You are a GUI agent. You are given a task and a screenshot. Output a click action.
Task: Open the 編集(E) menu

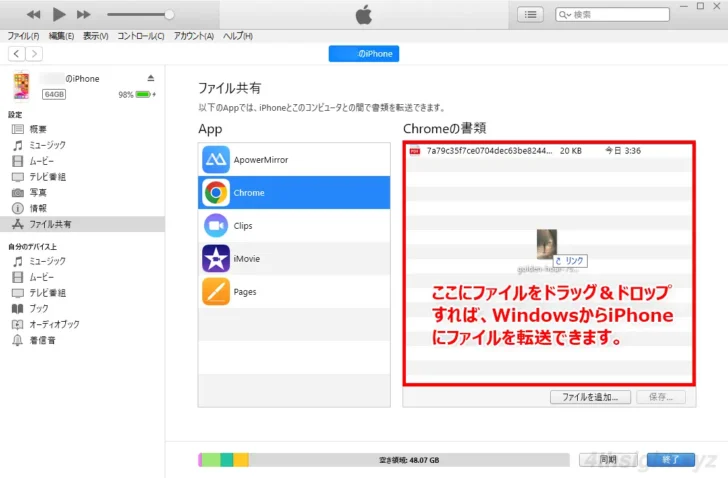61,36
